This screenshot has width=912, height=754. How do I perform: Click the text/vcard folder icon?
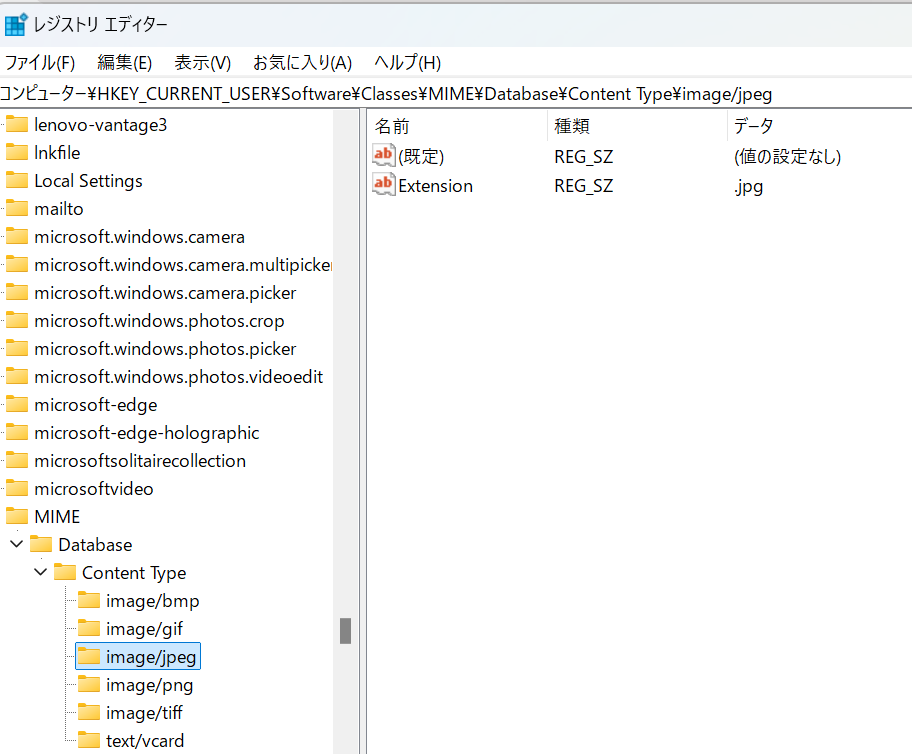[89, 740]
